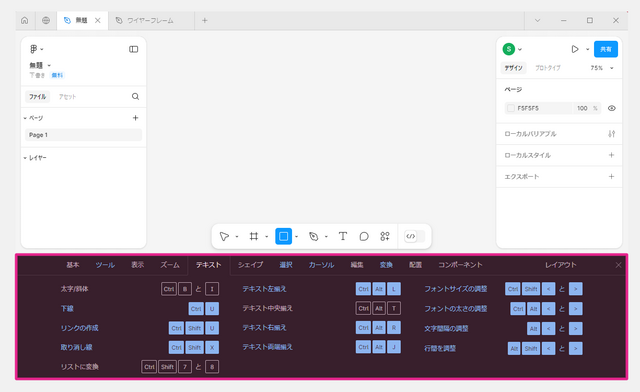Image resolution: width=640 pixels, height=392 pixels.
Task: Select the Text tool
Action: click(x=343, y=236)
